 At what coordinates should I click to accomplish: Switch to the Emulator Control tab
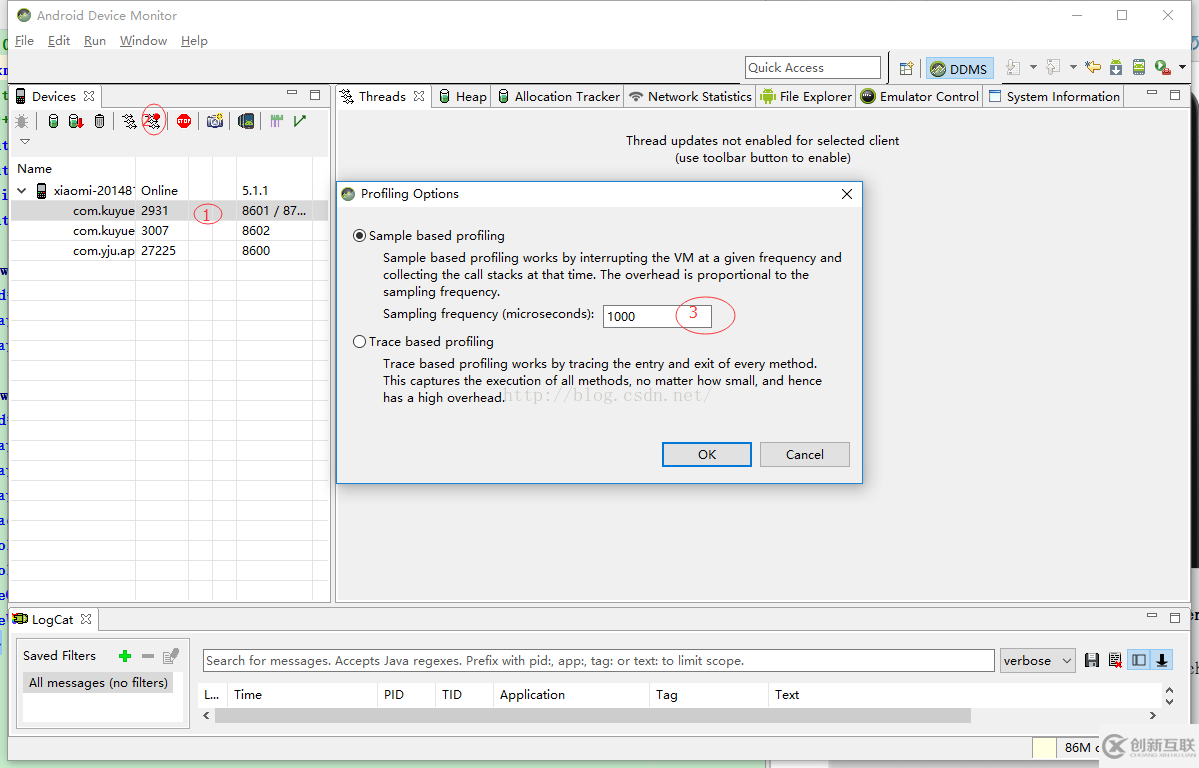click(920, 96)
